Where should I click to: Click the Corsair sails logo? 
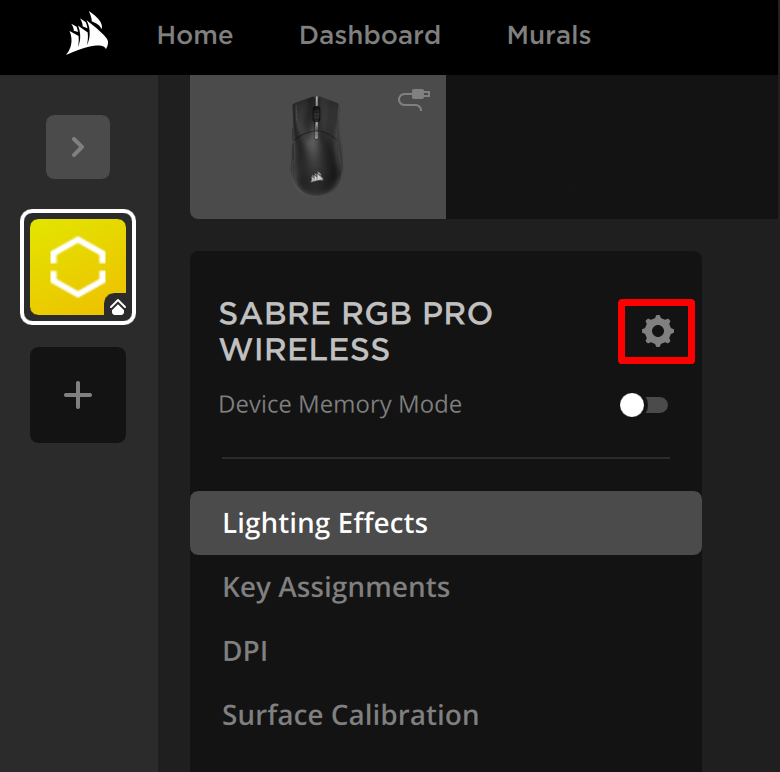tap(88, 34)
